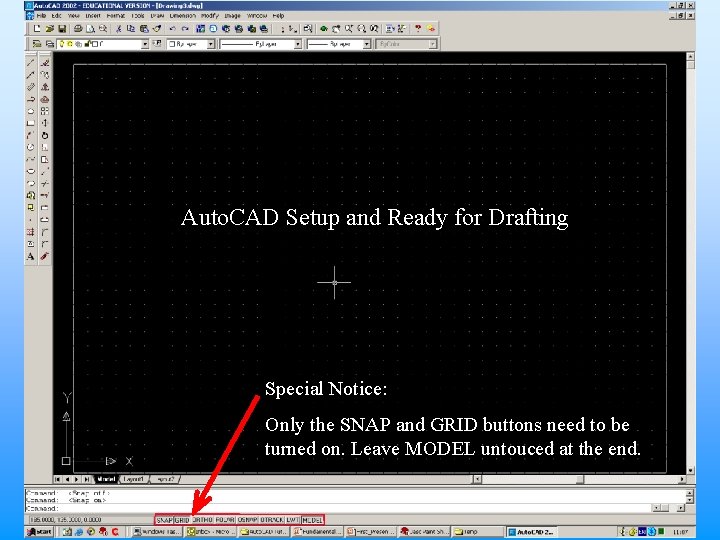
Task: Open the File menu
Action: [x=41, y=16]
